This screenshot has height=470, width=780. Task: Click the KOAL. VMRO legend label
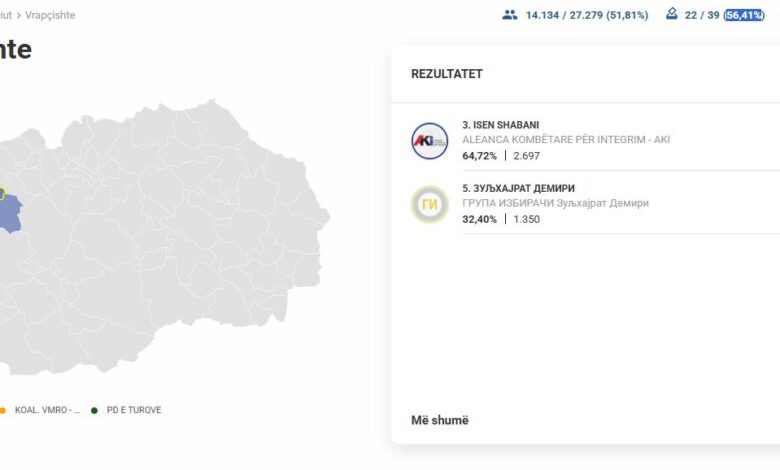click(47, 410)
